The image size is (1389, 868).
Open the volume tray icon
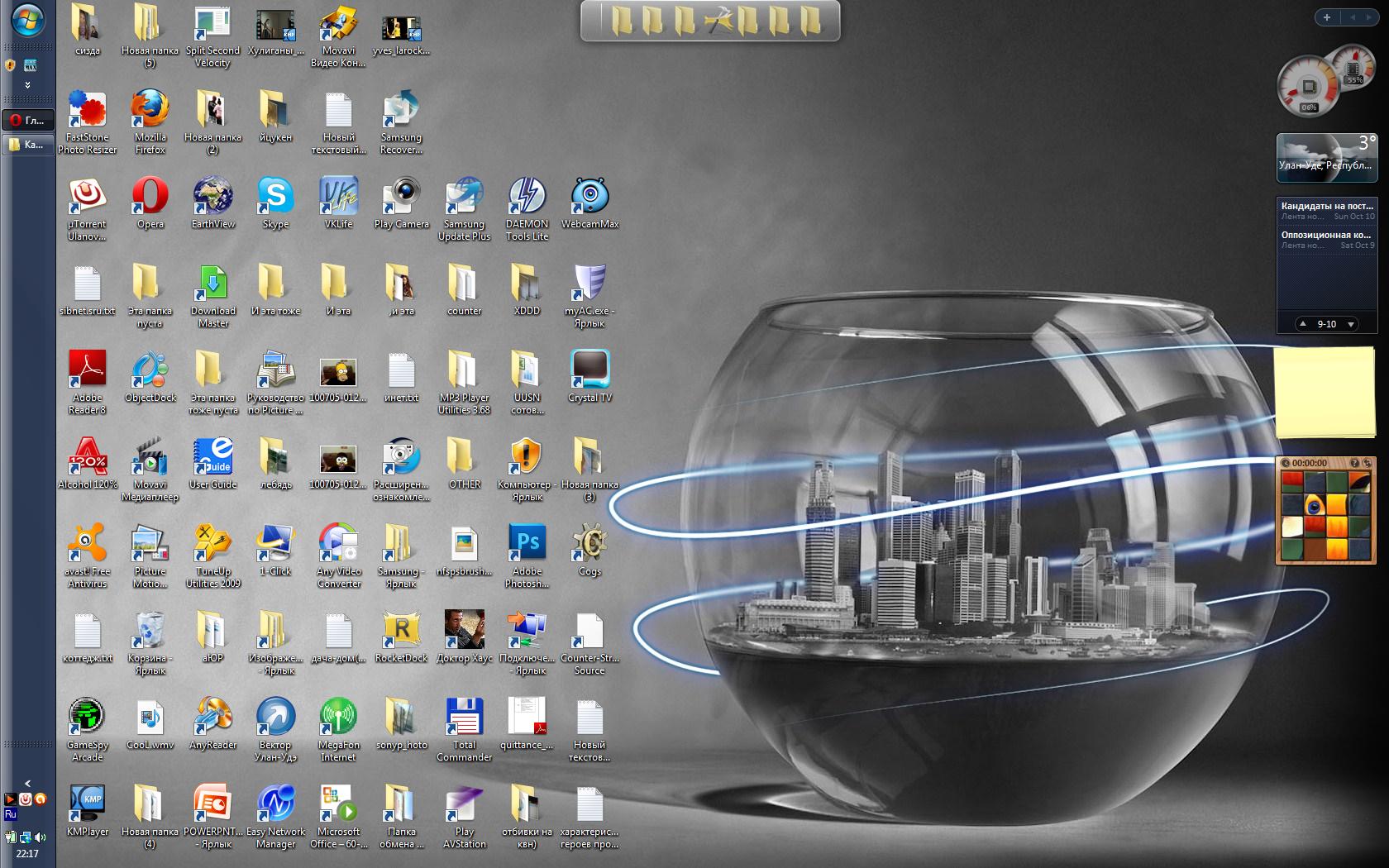40,838
